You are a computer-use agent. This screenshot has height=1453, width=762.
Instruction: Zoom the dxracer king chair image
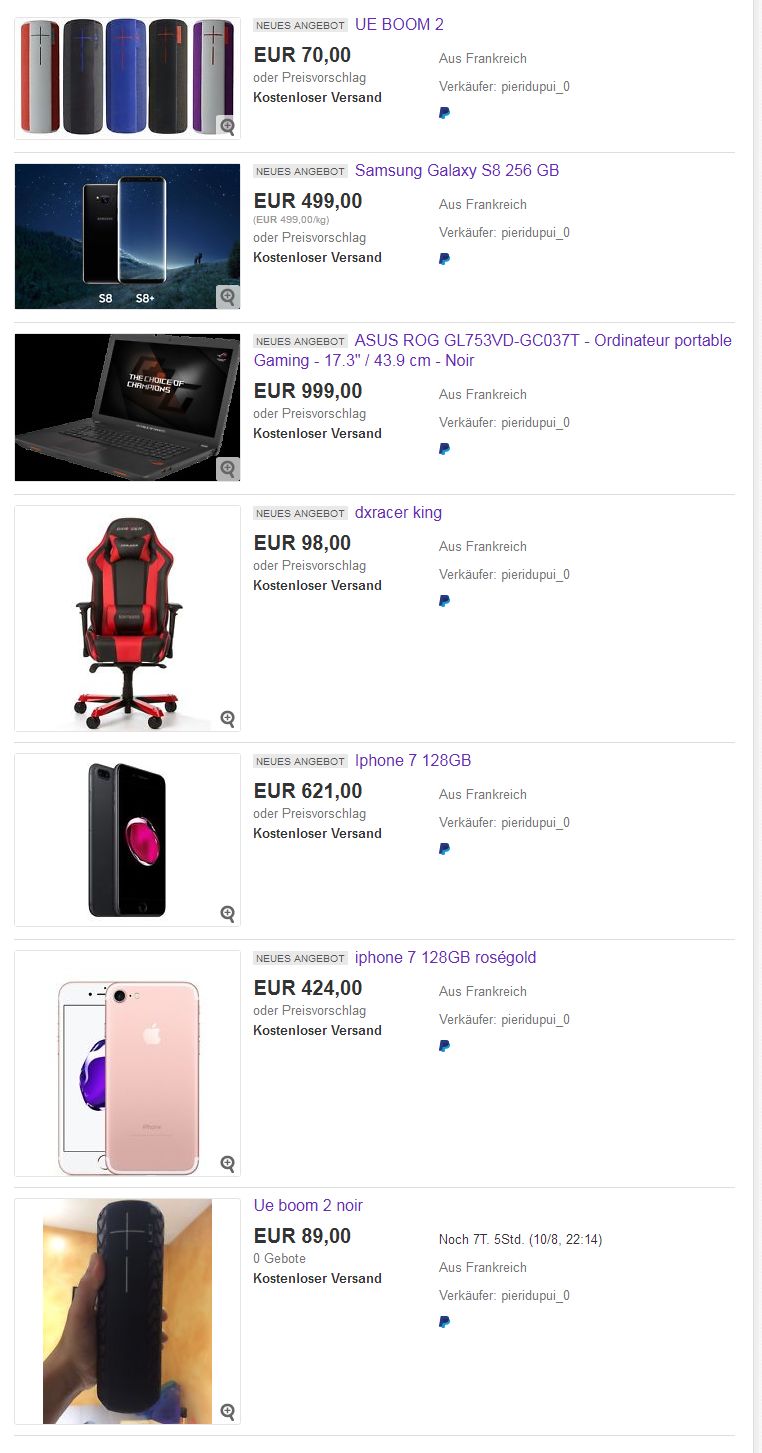228,719
